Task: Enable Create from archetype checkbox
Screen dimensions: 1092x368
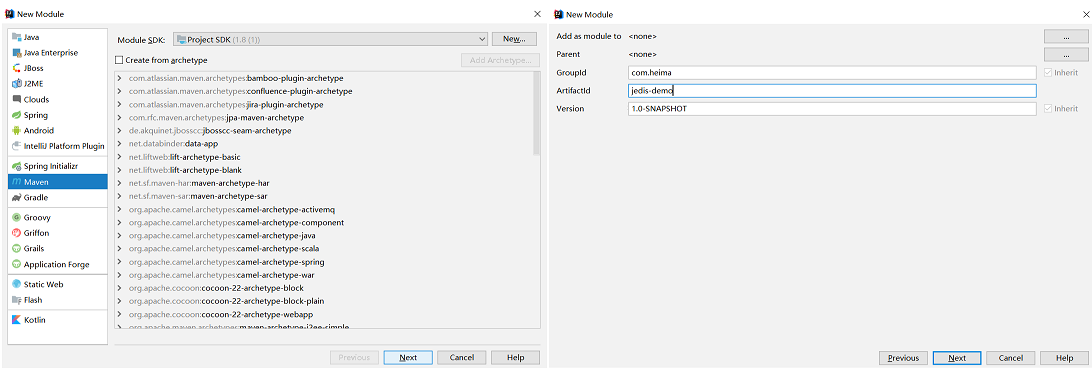Action: [x=119, y=61]
